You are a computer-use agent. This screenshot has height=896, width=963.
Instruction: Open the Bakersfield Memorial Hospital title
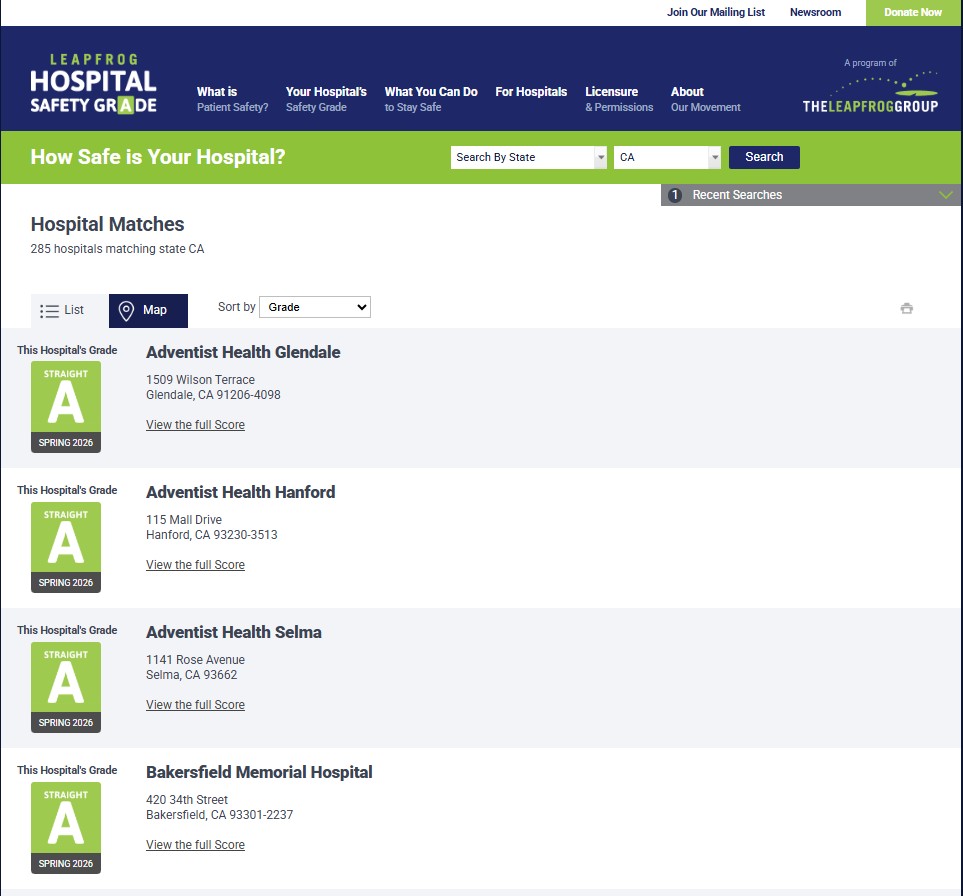pyautogui.click(x=259, y=772)
